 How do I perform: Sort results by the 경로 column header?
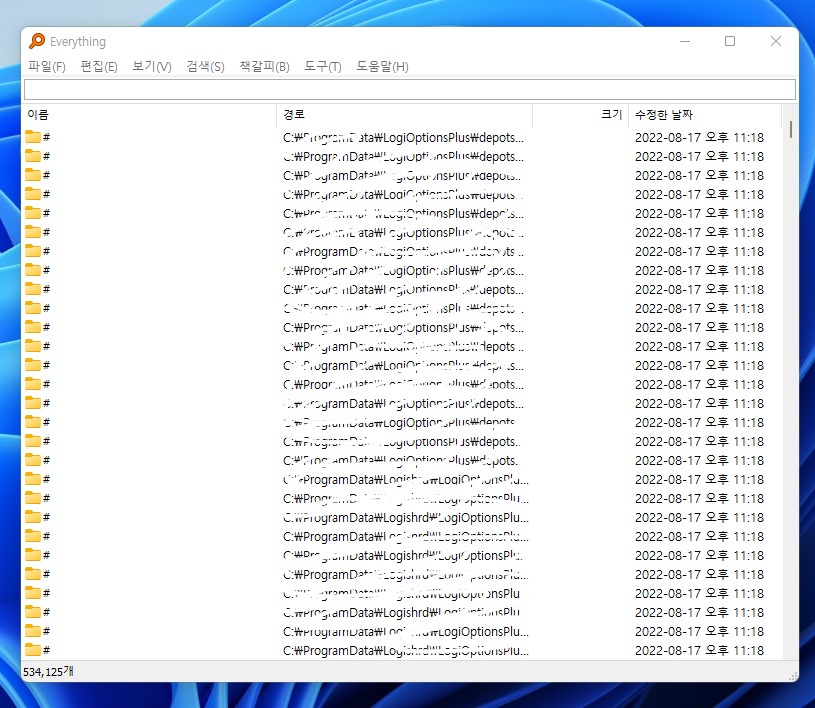coord(405,115)
